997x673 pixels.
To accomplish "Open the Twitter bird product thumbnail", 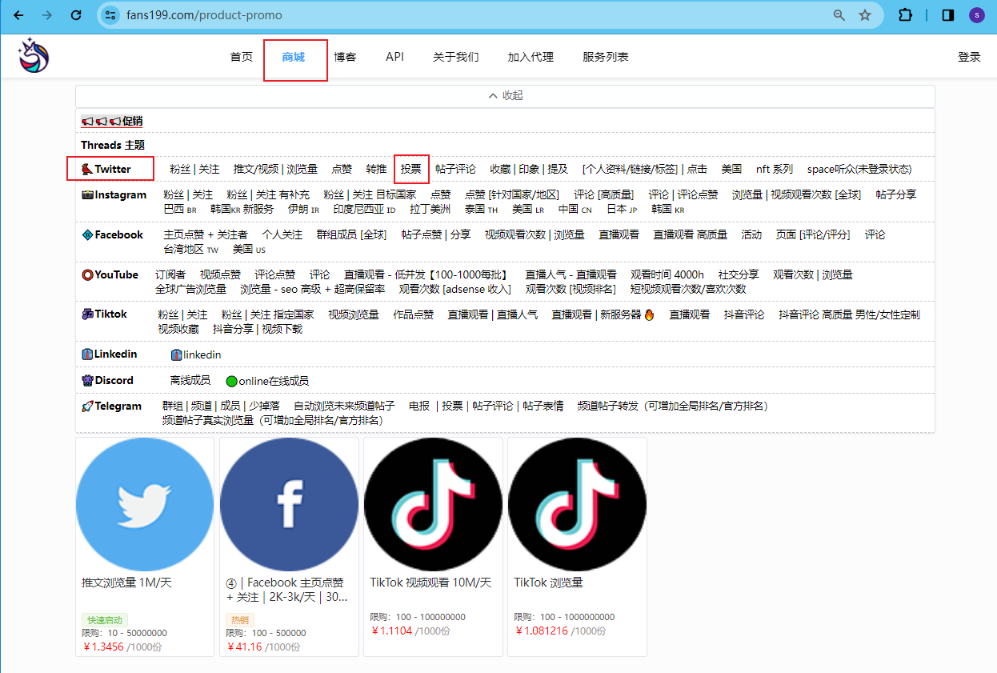I will point(144,505).
